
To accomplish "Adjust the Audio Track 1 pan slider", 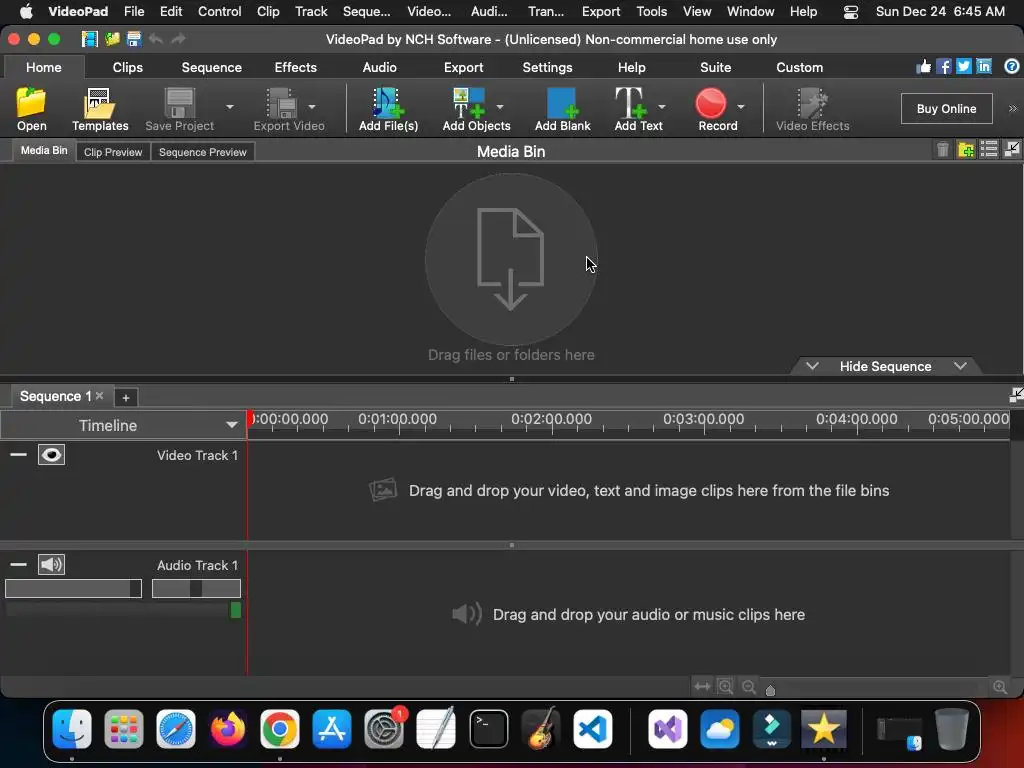I will [x=196, y=588].
